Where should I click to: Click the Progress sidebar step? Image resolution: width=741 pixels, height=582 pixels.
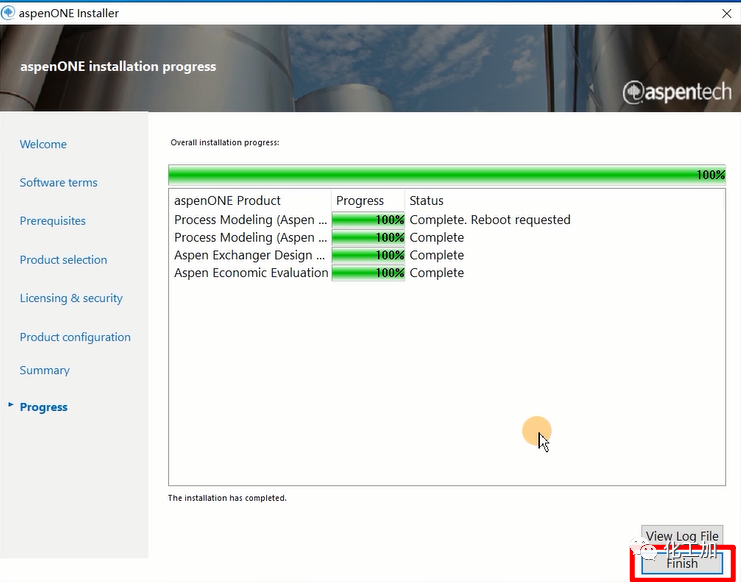point(44,407)
